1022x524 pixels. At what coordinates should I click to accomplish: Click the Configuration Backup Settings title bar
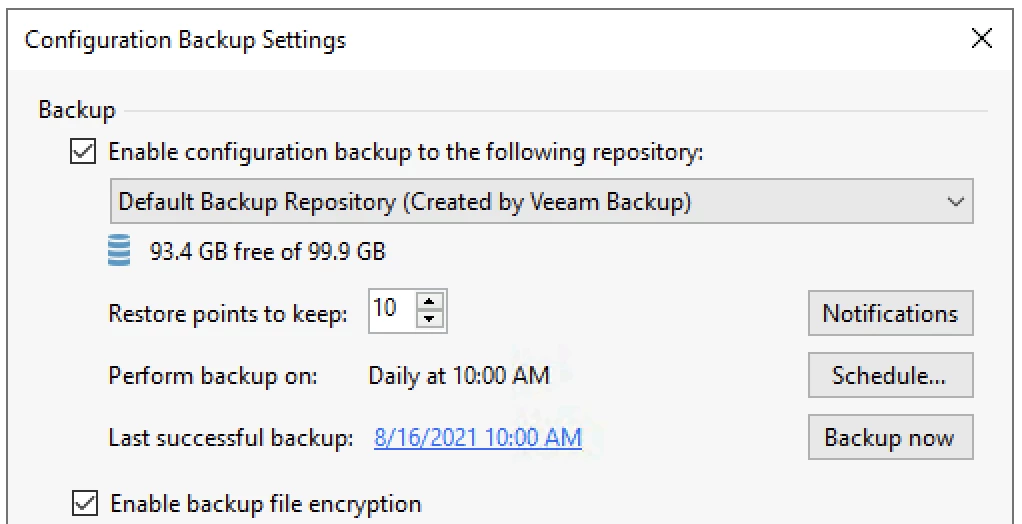[400, 40]
